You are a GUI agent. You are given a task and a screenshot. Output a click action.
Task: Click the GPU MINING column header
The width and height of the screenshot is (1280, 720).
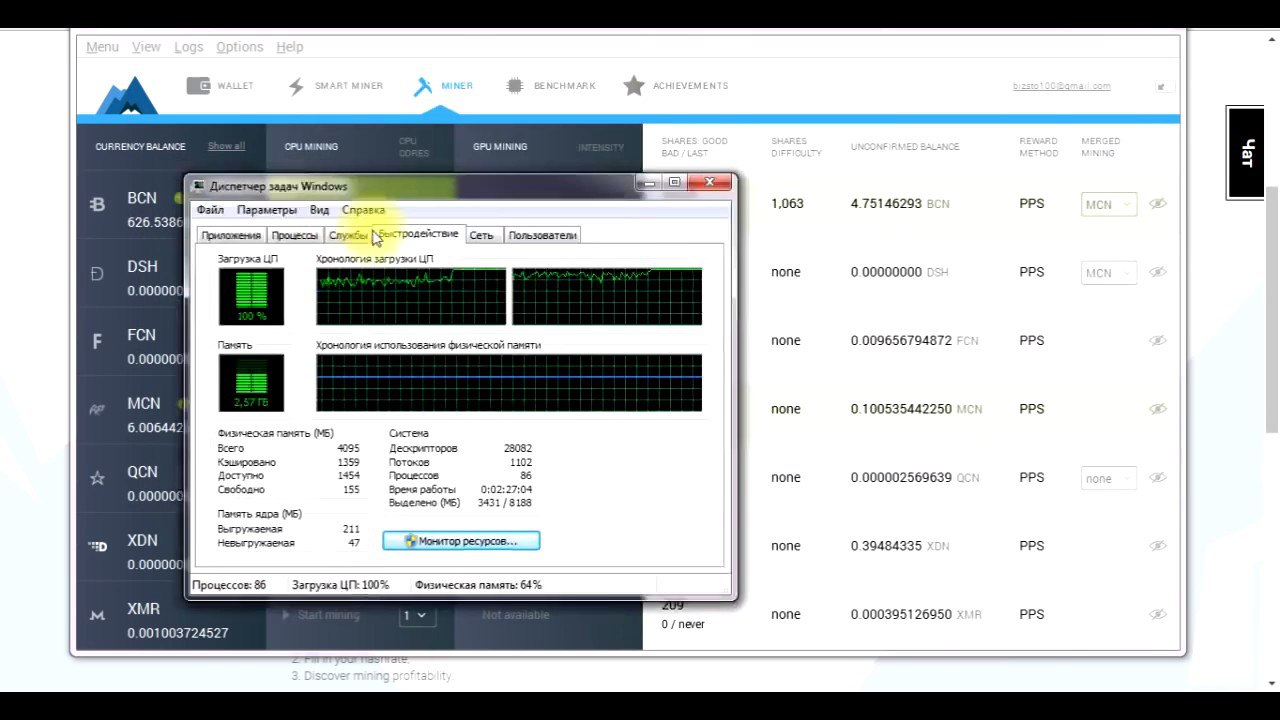500,147
